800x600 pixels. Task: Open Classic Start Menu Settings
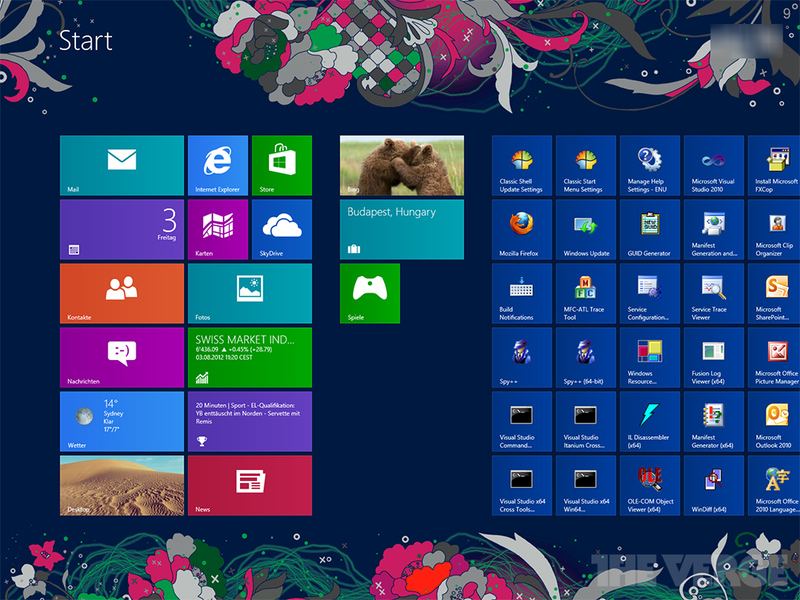[x=586, y=165]
